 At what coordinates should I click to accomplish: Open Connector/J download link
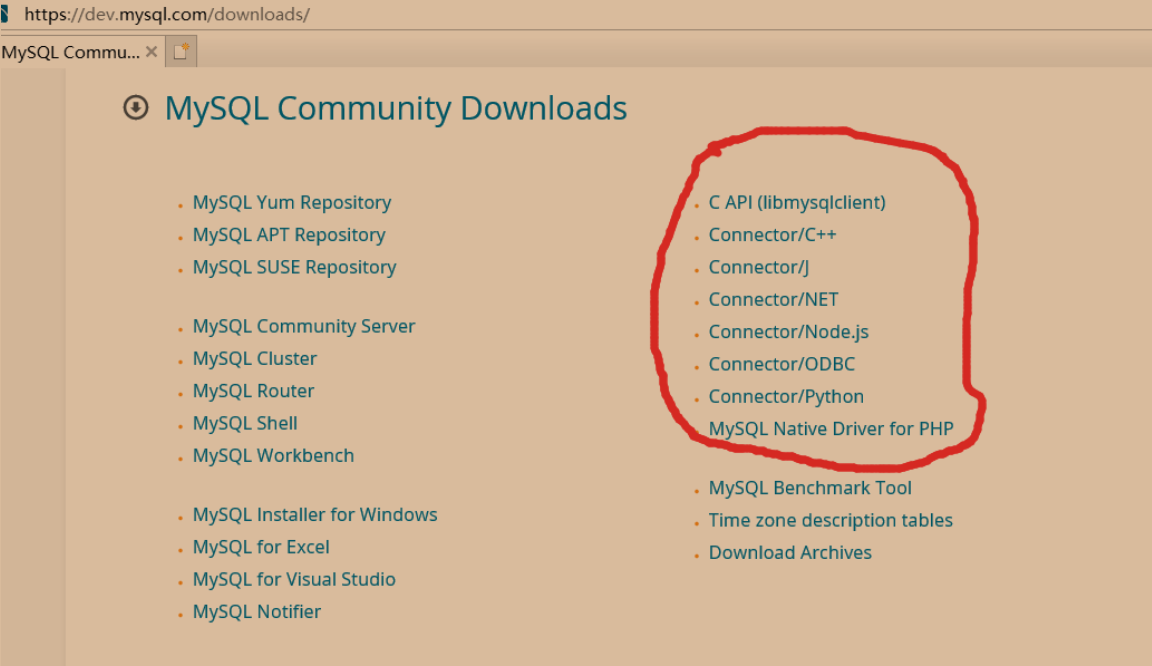pos(758,267)
